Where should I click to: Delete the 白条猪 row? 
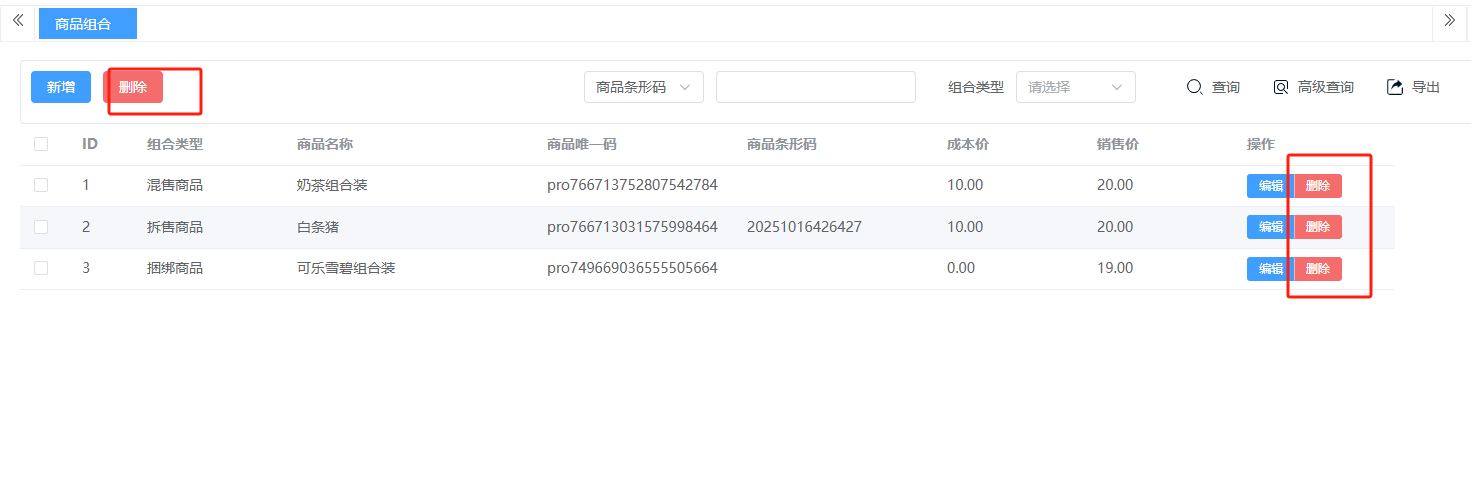coord(1318,227)
